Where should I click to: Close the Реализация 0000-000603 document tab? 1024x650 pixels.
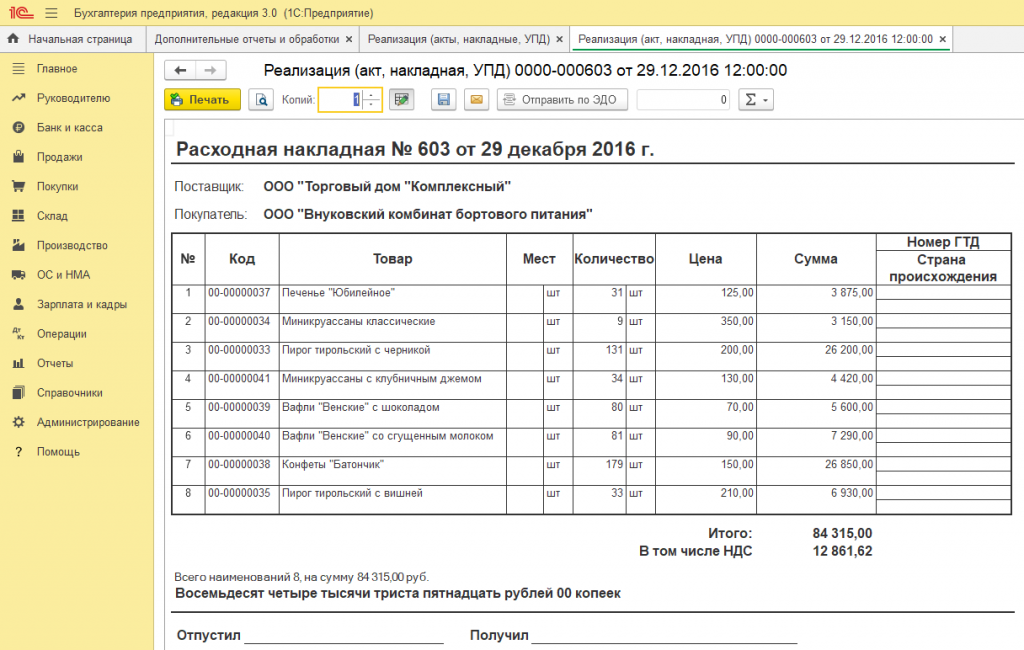942,39
